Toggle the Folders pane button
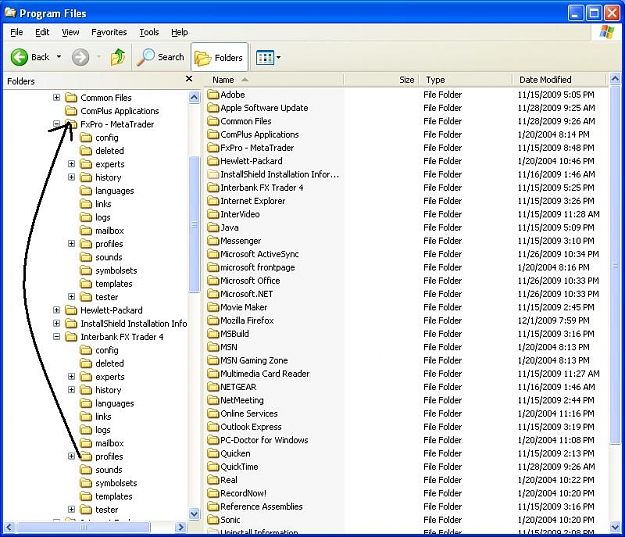Image resolution: width=625 pixels, height=537 pixels. coord(219,58)
